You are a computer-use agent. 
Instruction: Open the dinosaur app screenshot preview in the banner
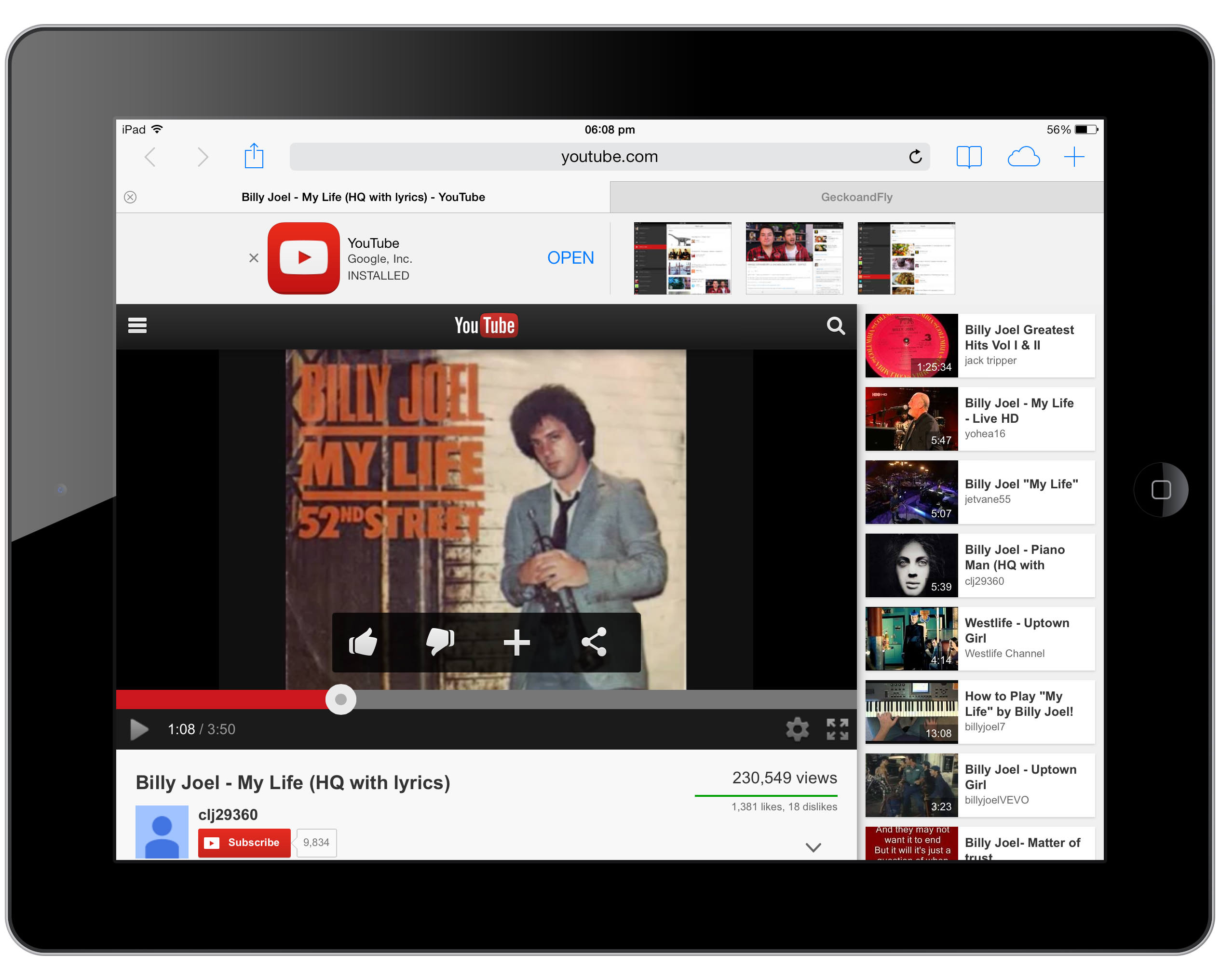682,258
